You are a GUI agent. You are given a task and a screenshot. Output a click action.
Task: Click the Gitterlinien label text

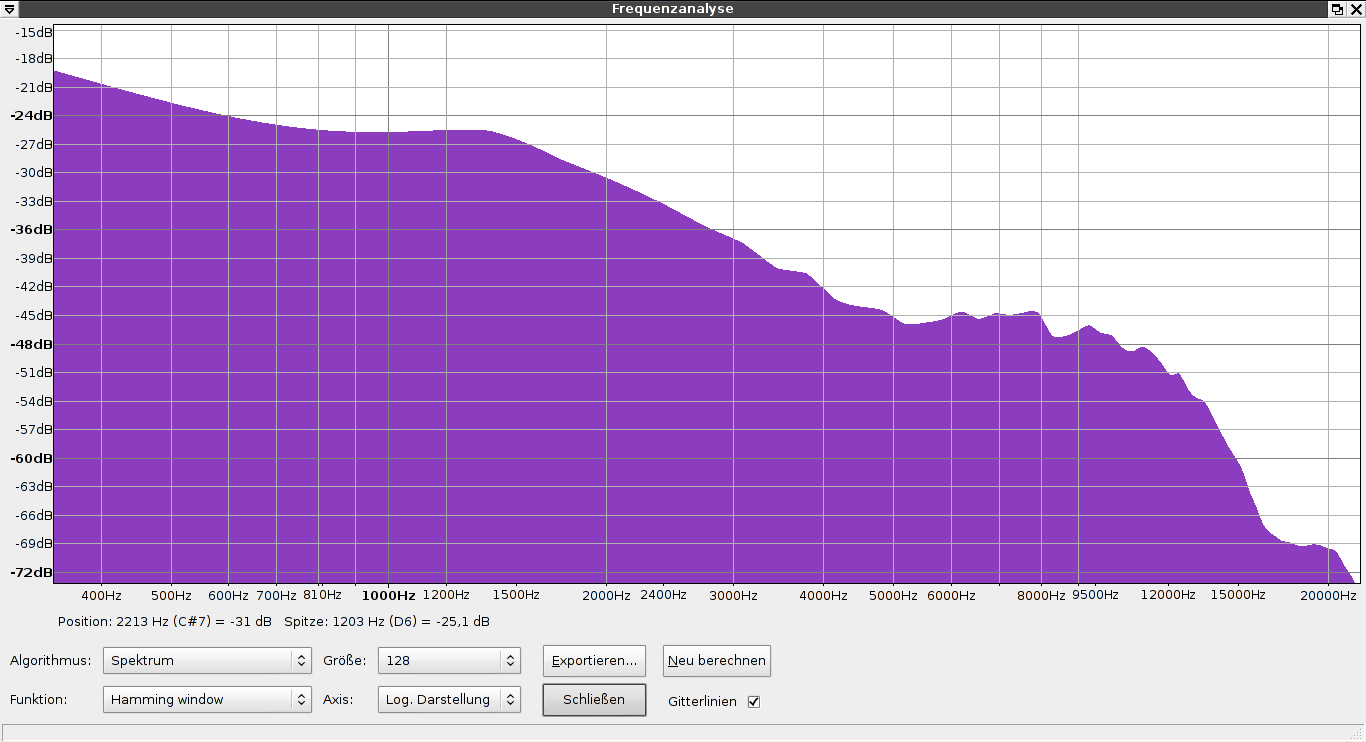[x=702, y=702]
